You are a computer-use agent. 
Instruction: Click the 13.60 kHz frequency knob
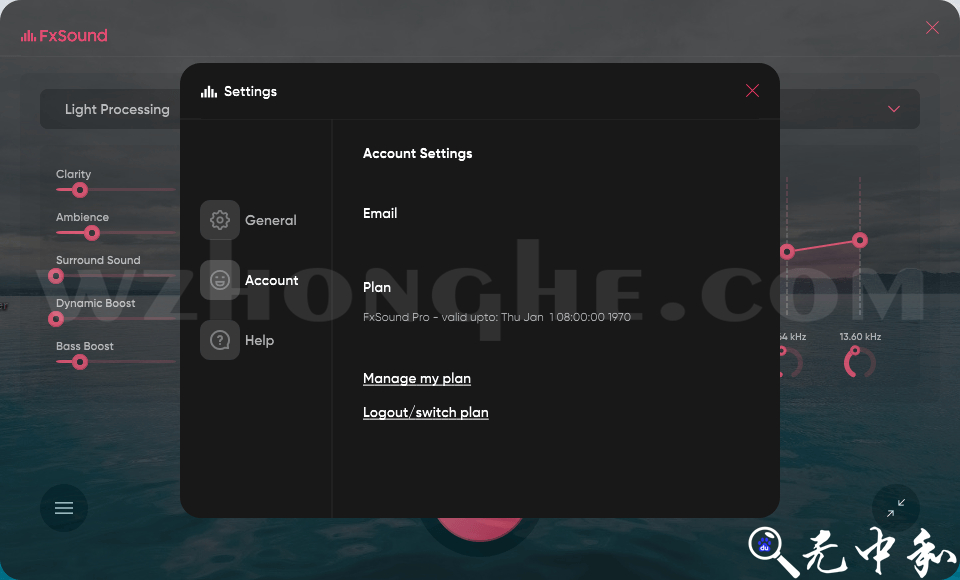[859, 363]
